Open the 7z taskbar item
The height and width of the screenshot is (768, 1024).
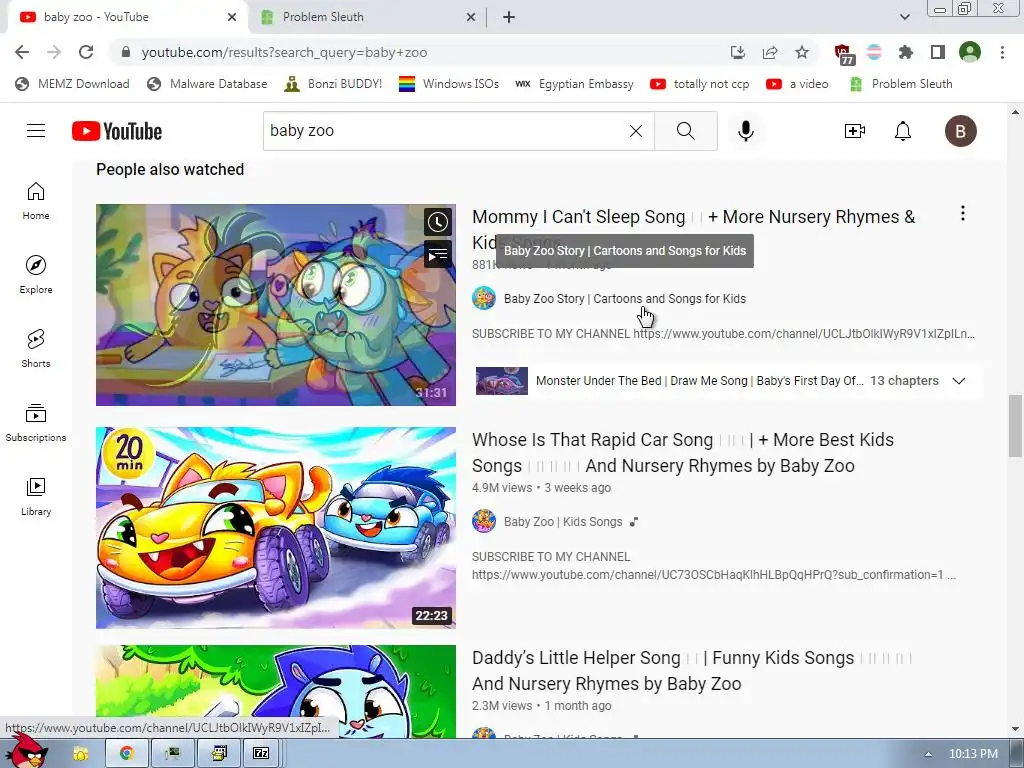tap(261, 753)
